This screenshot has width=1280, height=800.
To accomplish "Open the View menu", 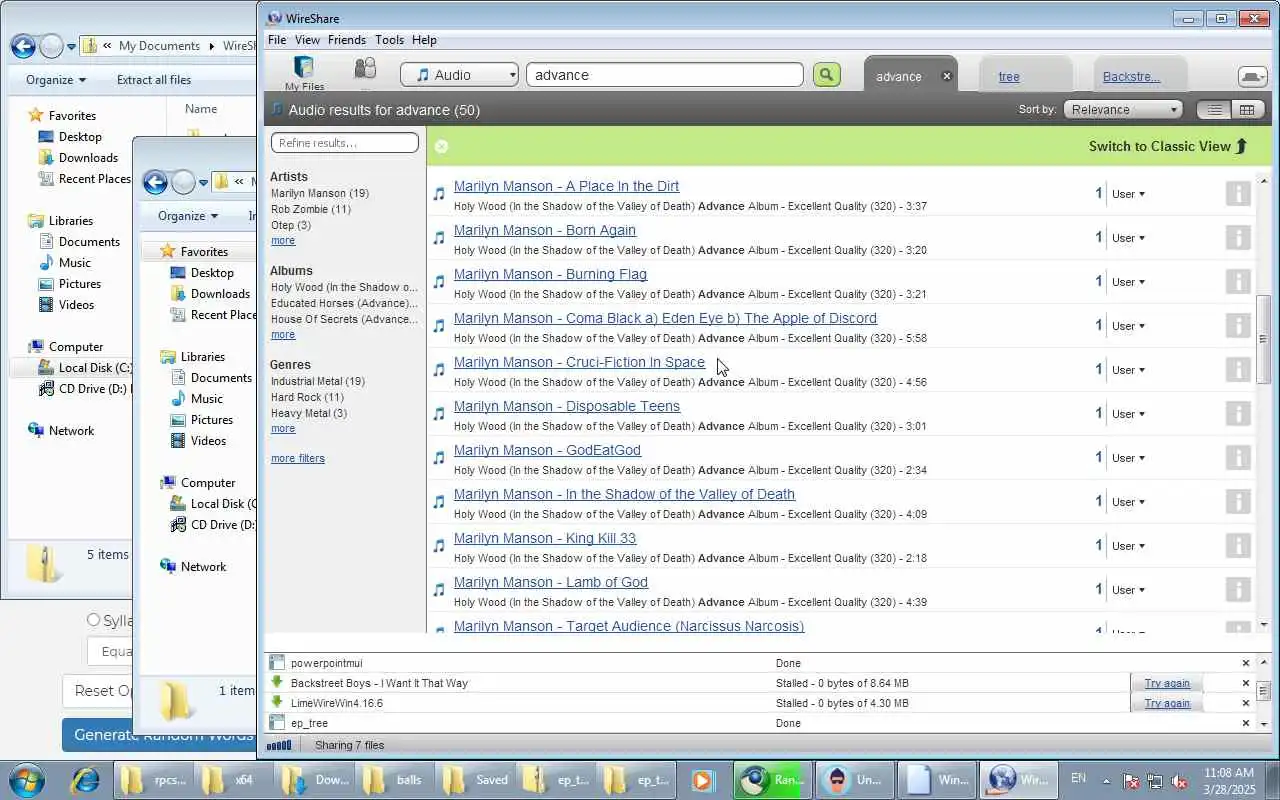I will coord(307,40).
